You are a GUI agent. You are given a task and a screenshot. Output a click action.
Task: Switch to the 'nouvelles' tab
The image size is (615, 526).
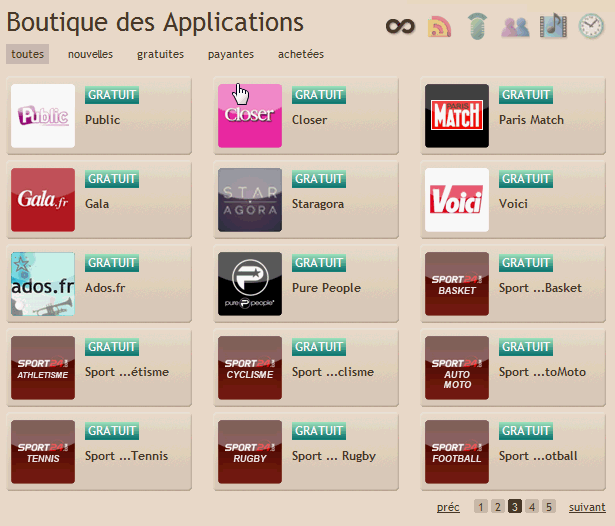(x=90, y=54)
